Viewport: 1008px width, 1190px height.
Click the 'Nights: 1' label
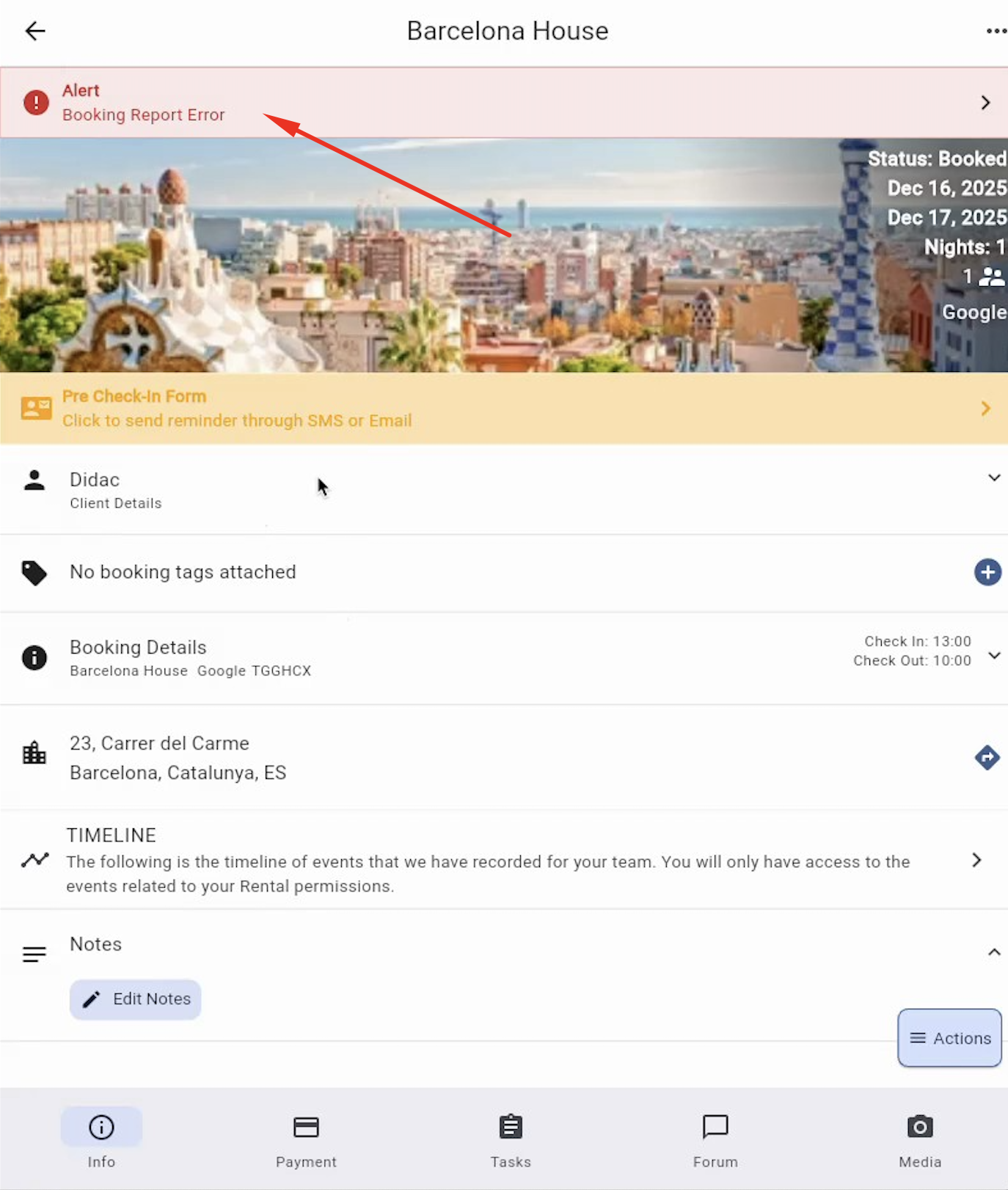click(965, 247)
